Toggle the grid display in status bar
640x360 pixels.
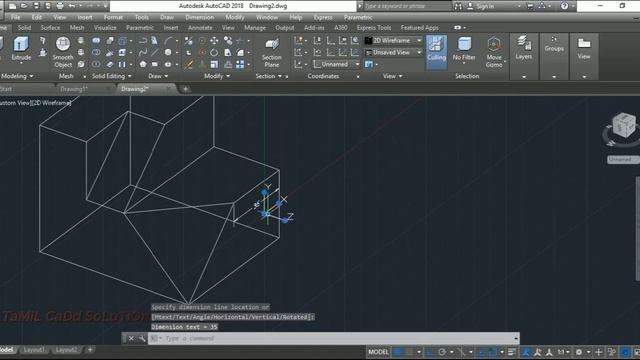click(x=398, y=352)
